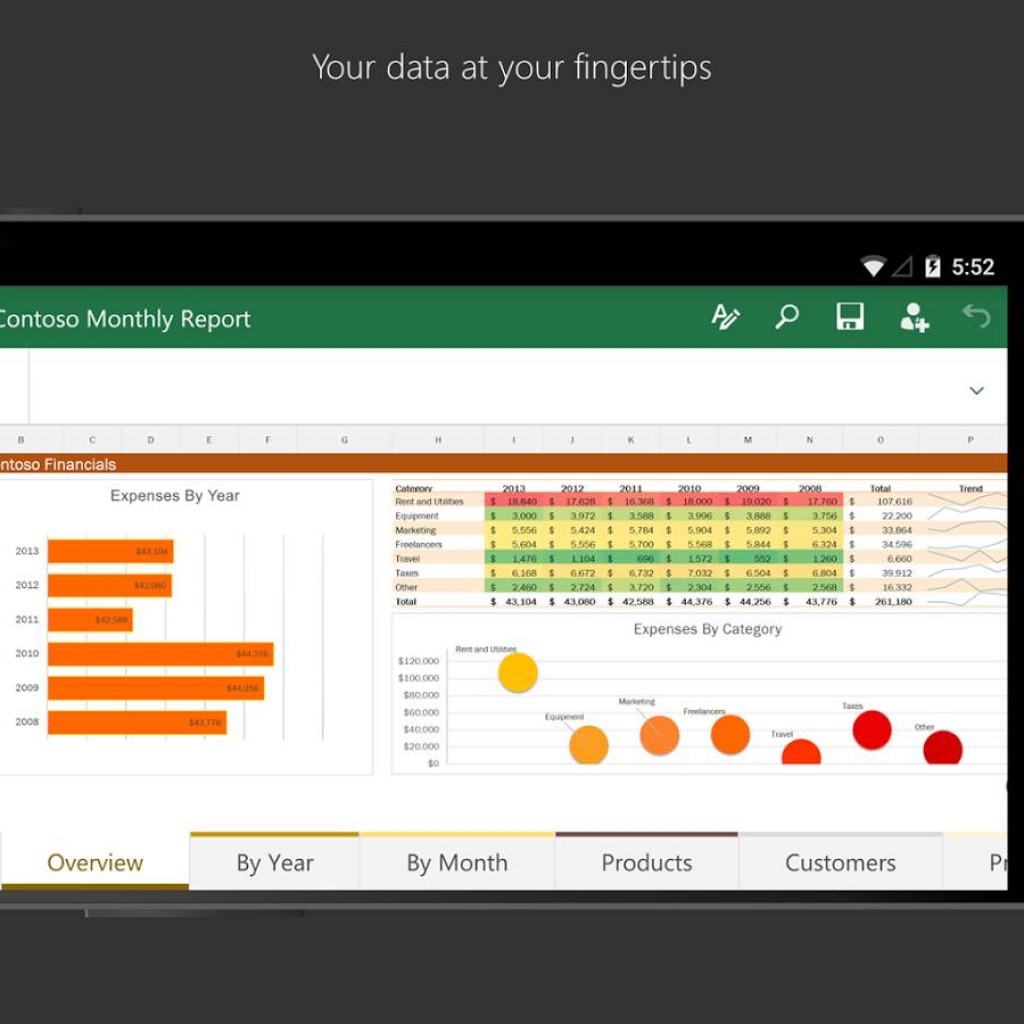Open the By Month sheet tab
Viewport: 1024px width, 1024px height.
(456, 863)
